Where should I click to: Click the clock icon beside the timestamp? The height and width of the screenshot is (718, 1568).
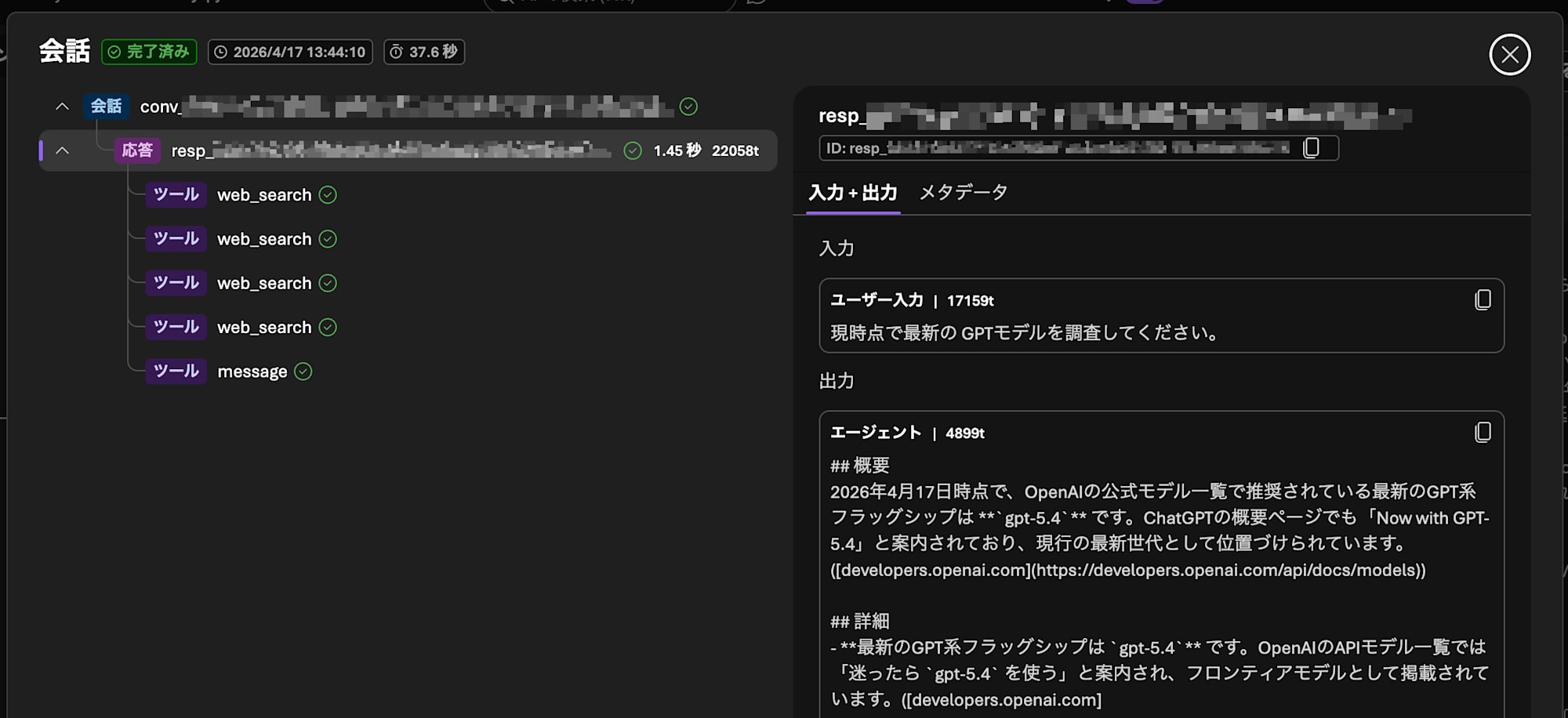[x=222, y=52]
